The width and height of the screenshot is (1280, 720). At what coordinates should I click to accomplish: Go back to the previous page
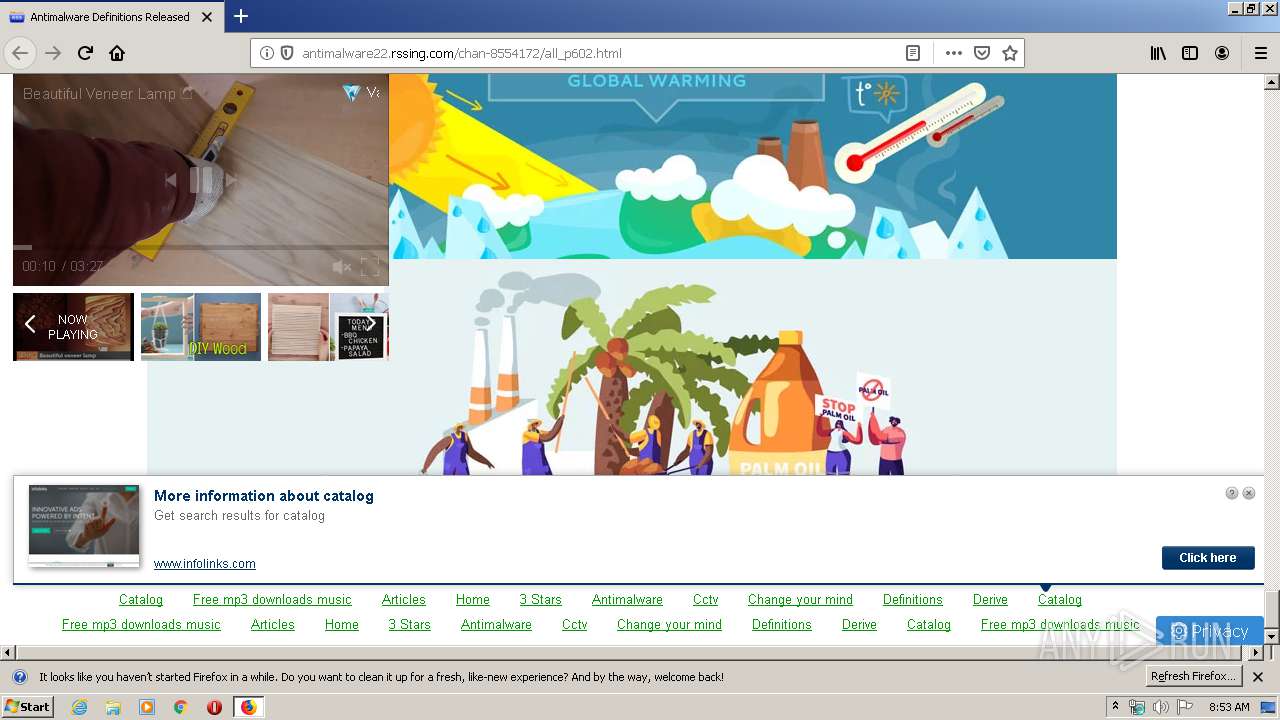(x=20, y=53)
